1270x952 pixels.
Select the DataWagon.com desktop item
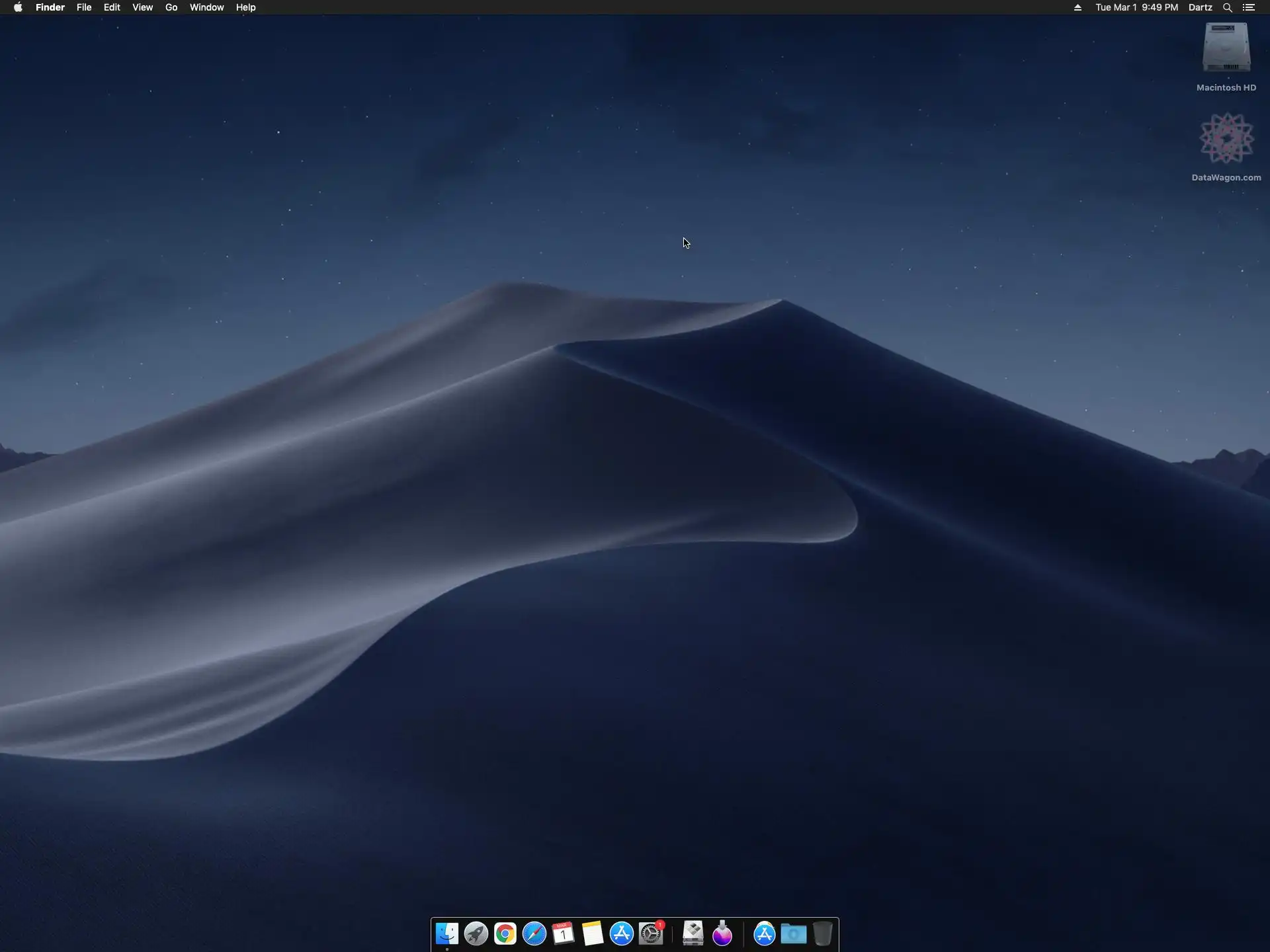(1226, 139)
